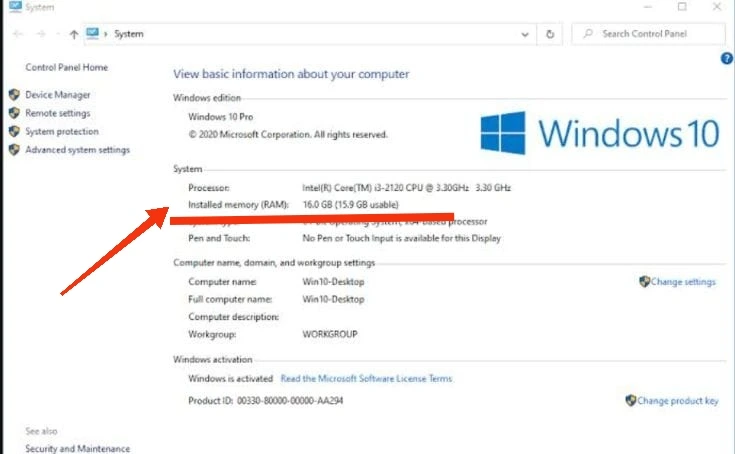This screenshot has height=454, width=735.
Task: Close the System window
Action: click(717, 7)
